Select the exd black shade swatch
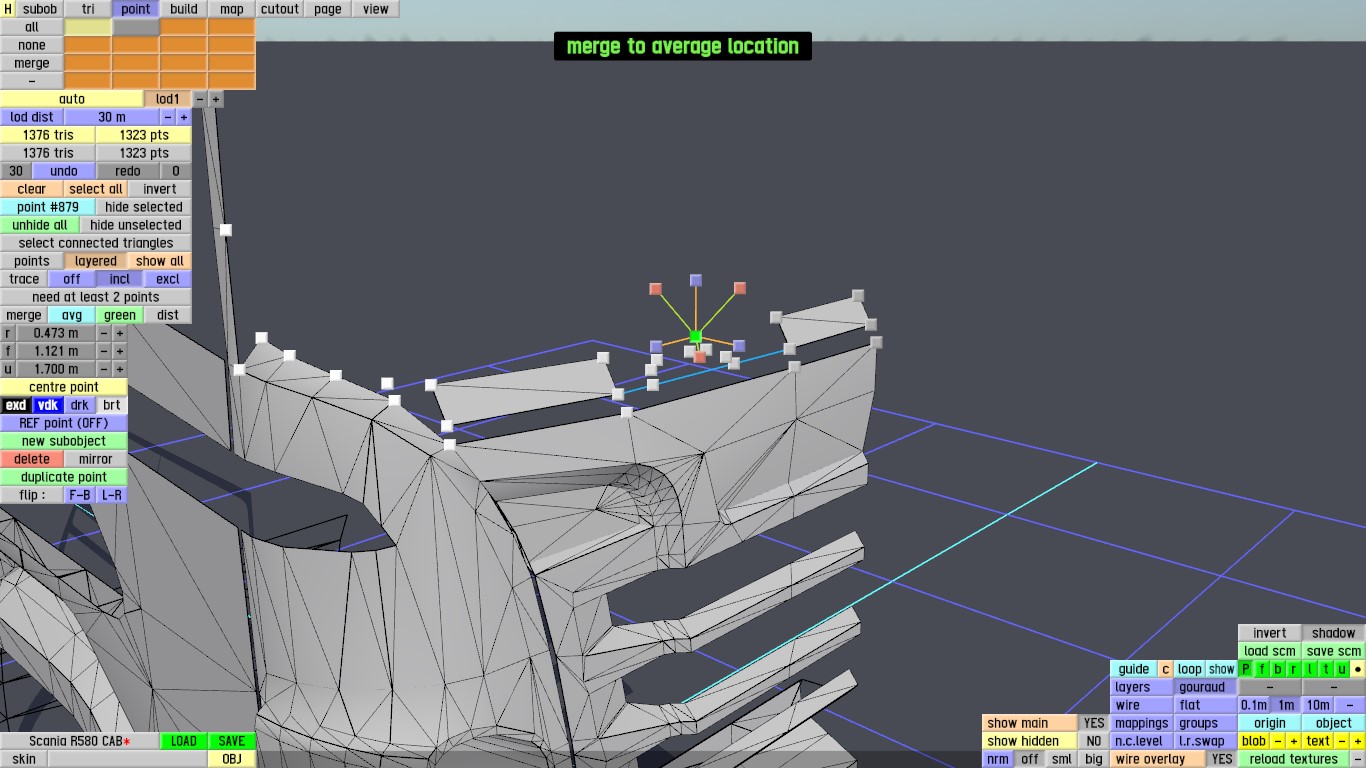1366x768 pixels. pyautogui.click(x=16, y=405)
